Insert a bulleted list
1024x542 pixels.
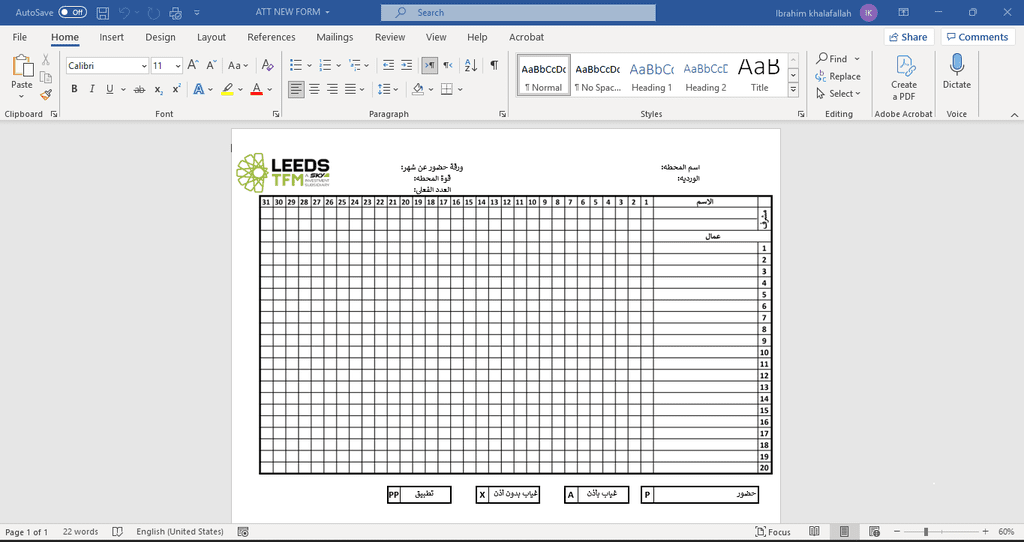click(x=296, y=65)
